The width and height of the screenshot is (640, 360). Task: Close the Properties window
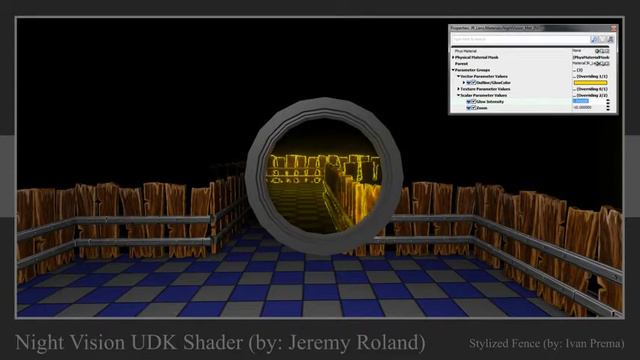[613, 28]
